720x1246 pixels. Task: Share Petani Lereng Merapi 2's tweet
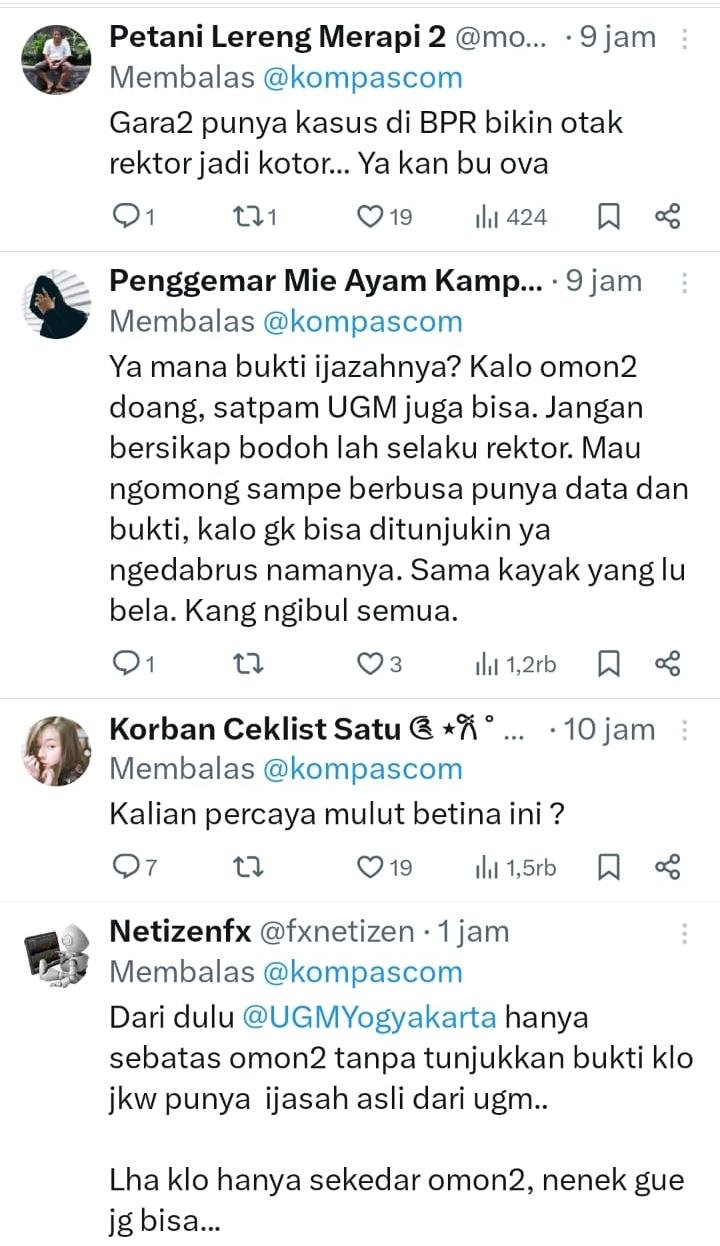coord(667,216)
